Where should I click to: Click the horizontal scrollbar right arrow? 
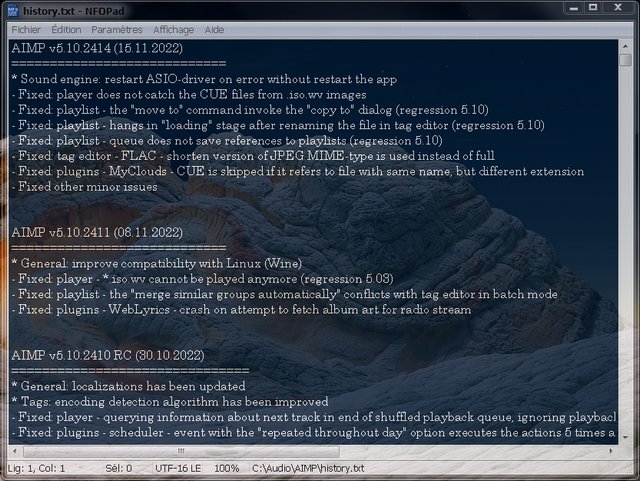pyautogui.click(x=611, y=451)
